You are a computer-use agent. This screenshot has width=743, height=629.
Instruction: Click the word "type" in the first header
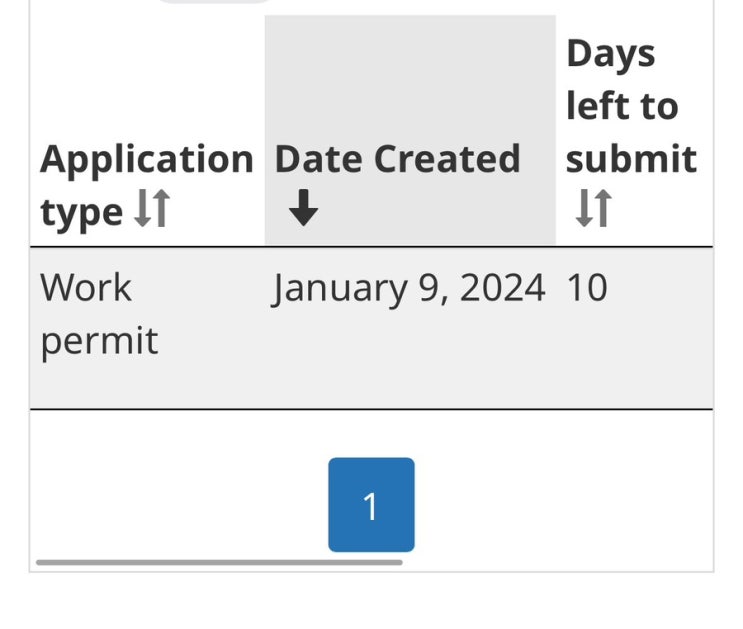[x=82, y=212]
